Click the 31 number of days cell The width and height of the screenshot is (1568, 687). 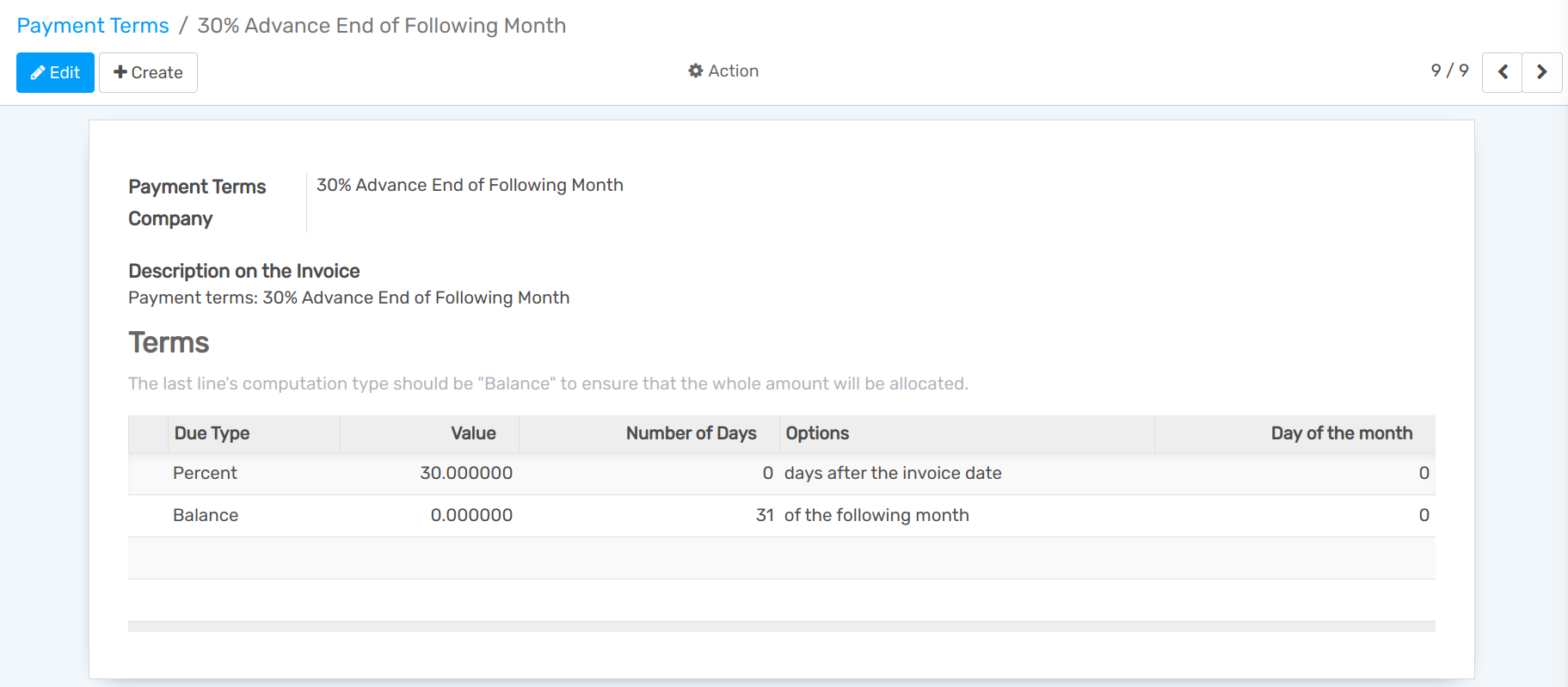(764, 515)
